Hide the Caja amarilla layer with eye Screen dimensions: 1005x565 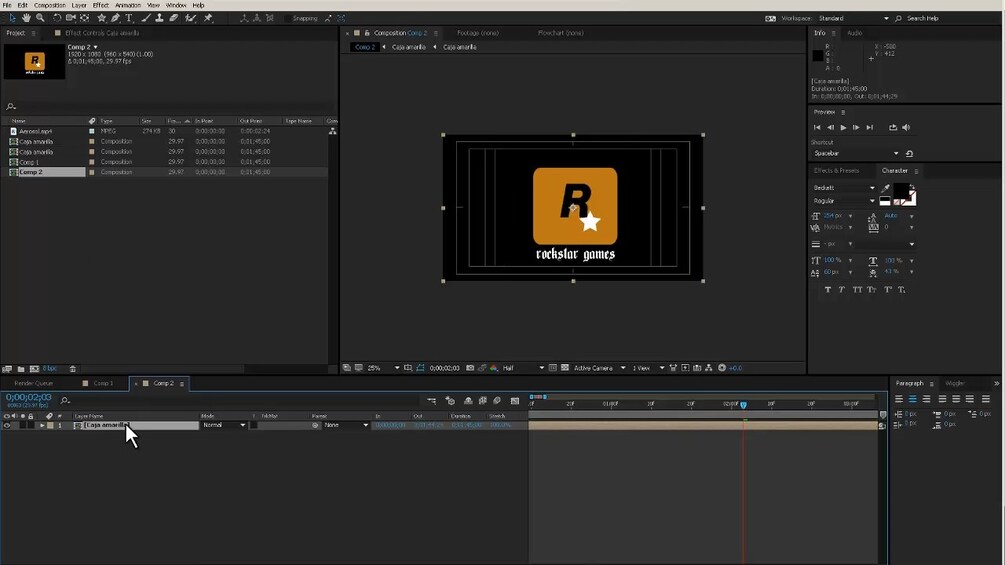tap(6, 425)
